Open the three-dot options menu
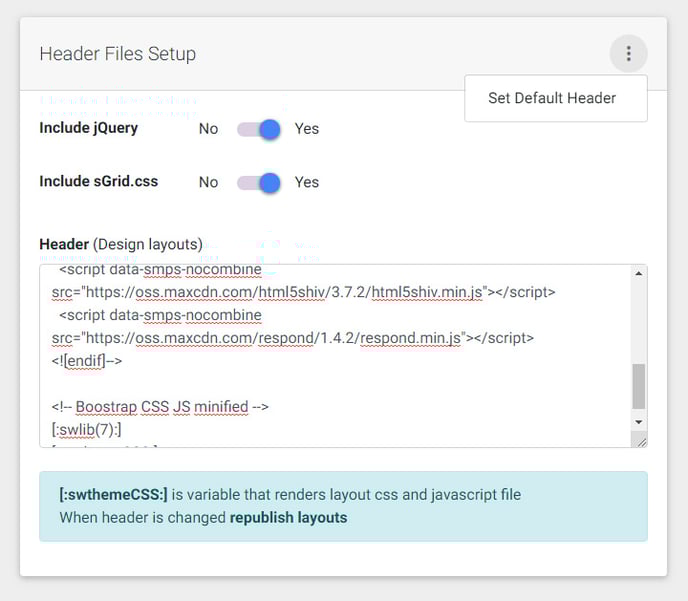This screenshot has height=601, width=688. (628, 54)
